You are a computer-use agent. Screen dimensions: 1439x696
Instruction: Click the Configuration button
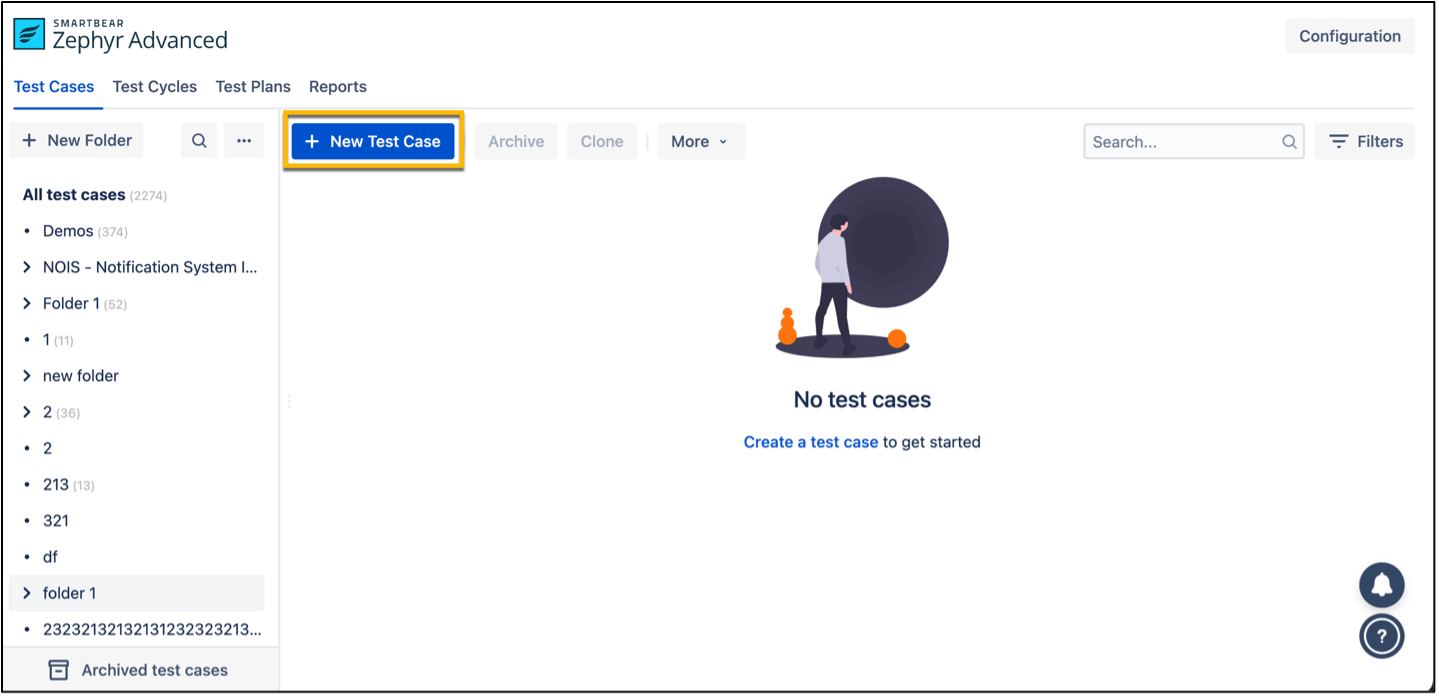1349,36
